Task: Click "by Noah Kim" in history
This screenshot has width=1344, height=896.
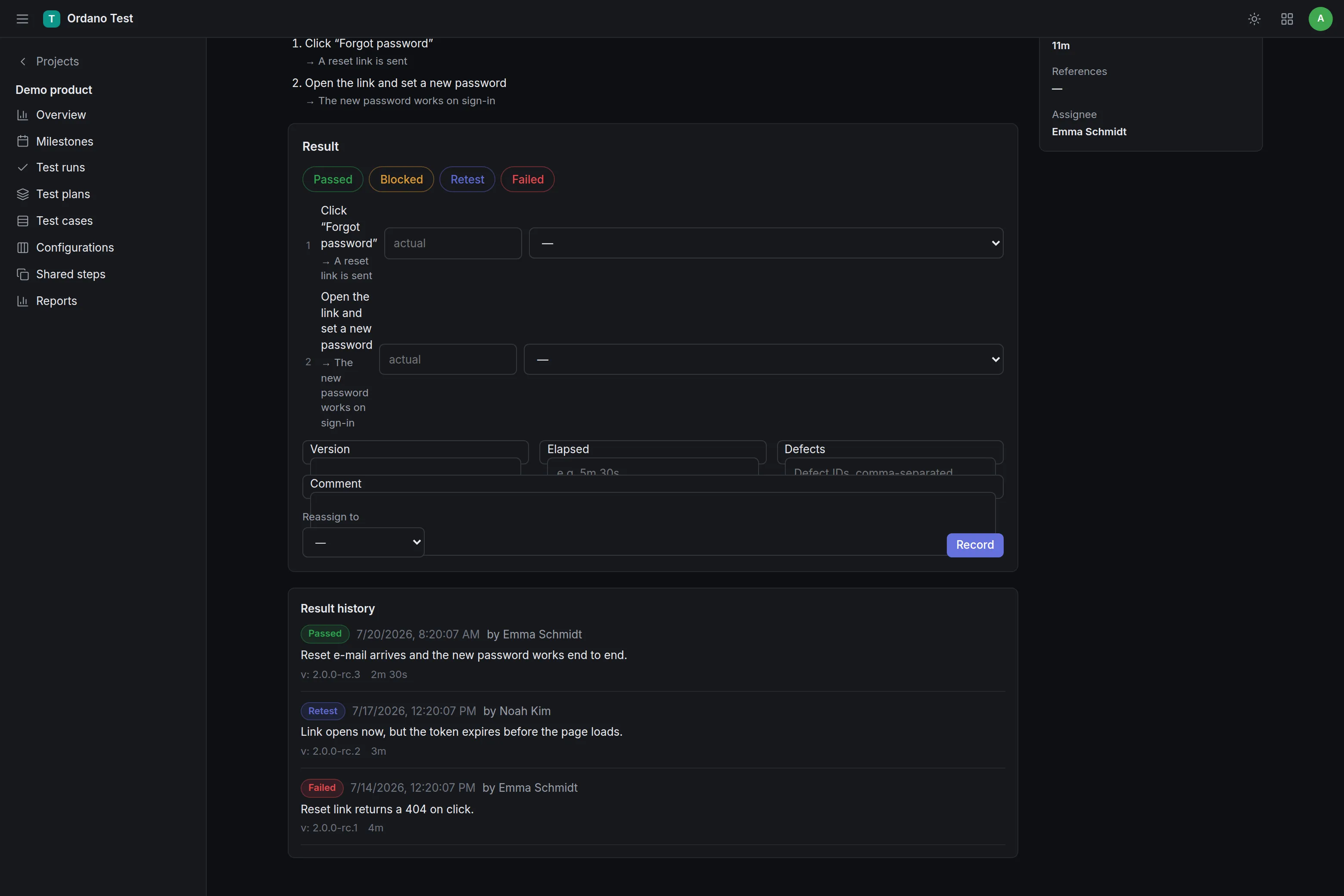Action: click(x=516, y=712)
